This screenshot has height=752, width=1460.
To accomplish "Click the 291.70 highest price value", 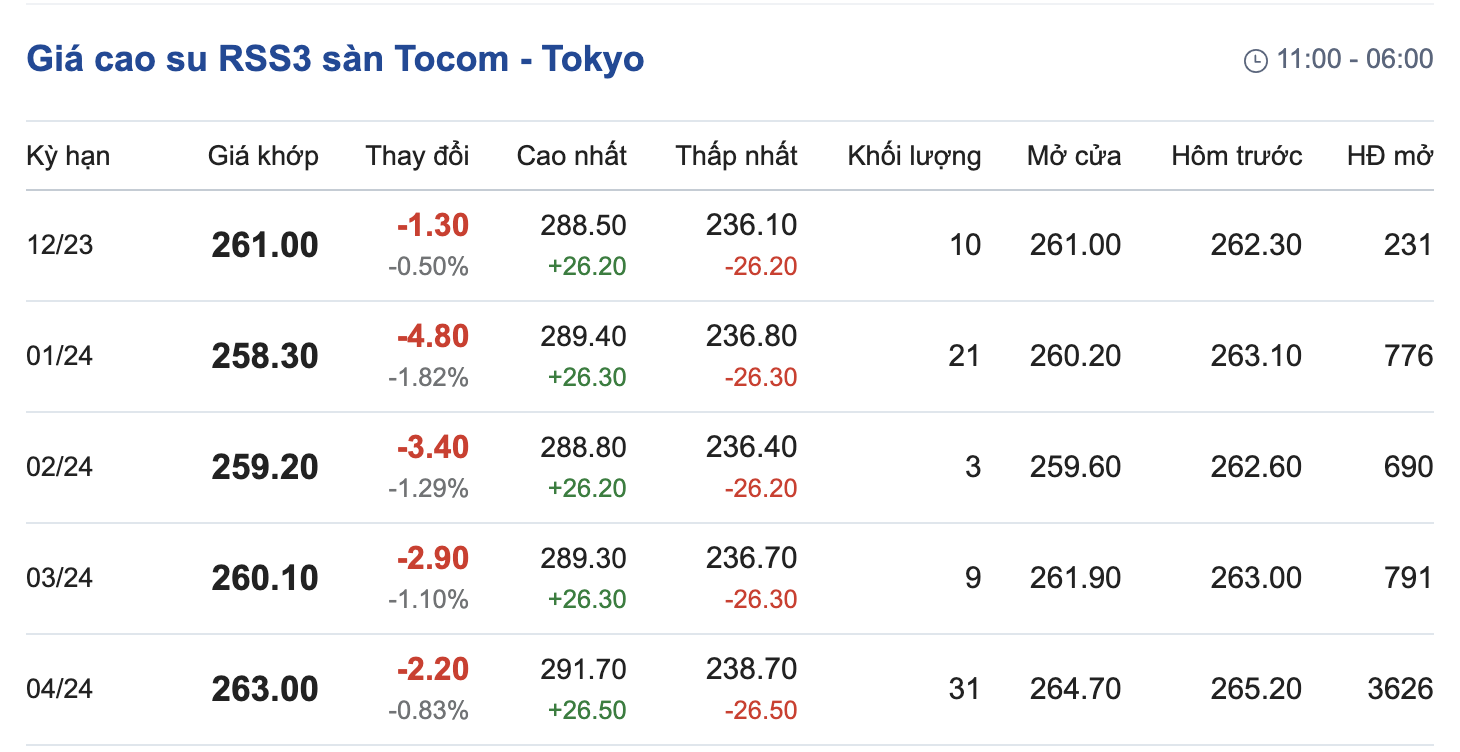I will point(583,669).
